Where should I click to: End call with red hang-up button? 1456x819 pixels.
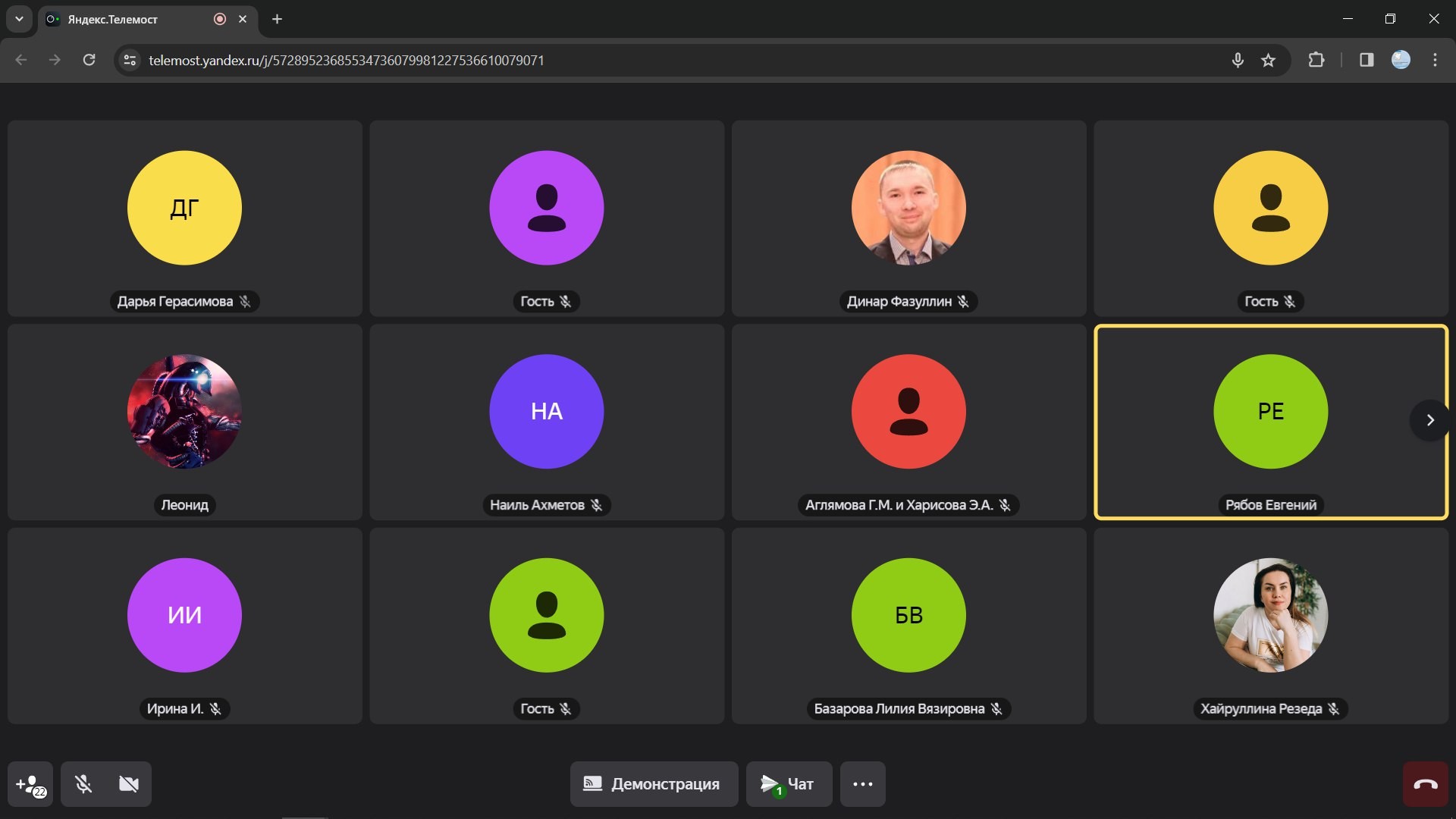click(x=1425, y=784)
